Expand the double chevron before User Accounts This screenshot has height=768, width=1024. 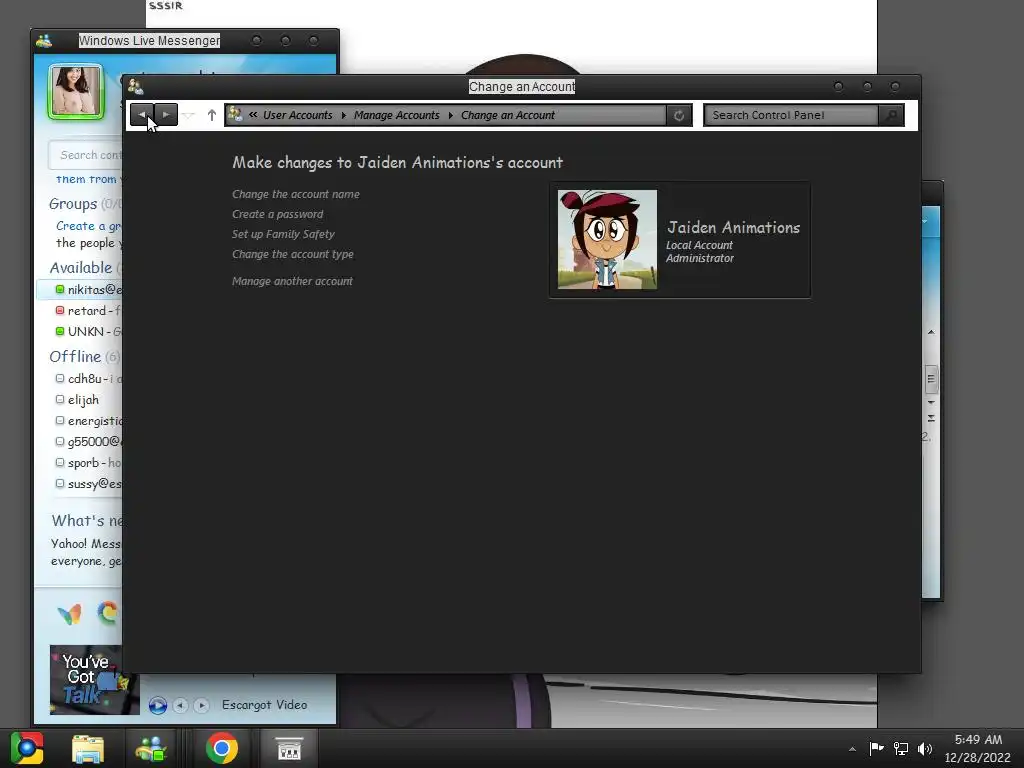[253, 115]
